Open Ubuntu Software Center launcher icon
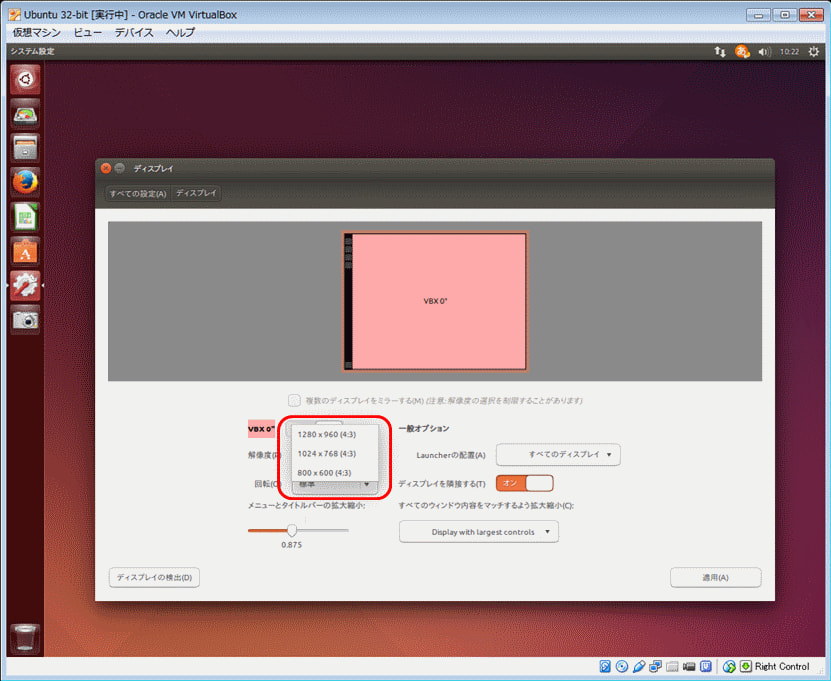This screenshot has width=831, height=681. pos(24,251)
